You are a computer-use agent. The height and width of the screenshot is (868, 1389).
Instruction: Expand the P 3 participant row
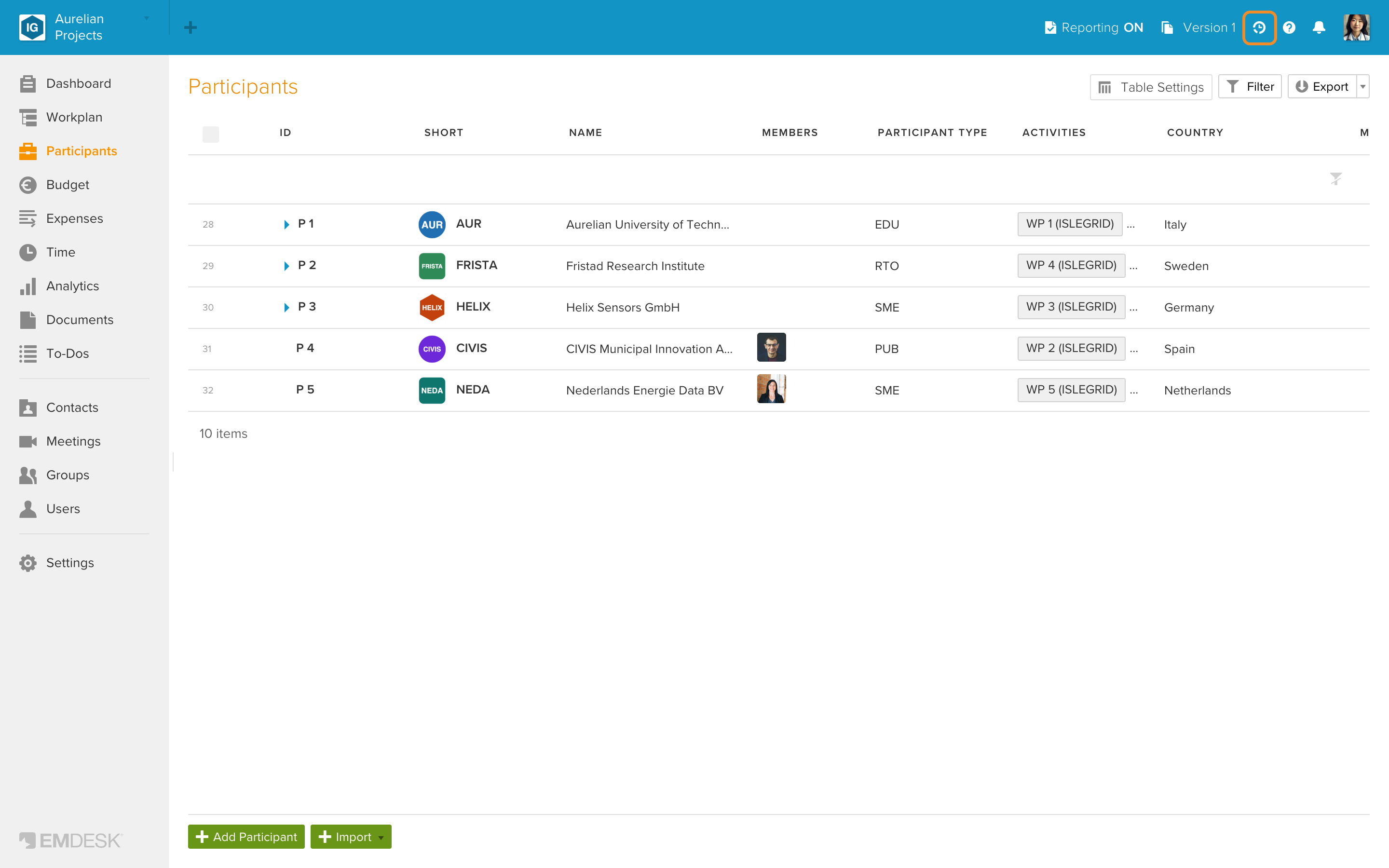click(x=286, y=307)
